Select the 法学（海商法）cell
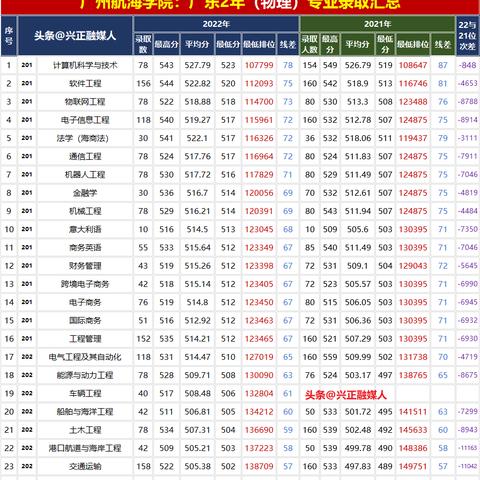The width and height of the screenshot is (480, 480). (85, 138)
